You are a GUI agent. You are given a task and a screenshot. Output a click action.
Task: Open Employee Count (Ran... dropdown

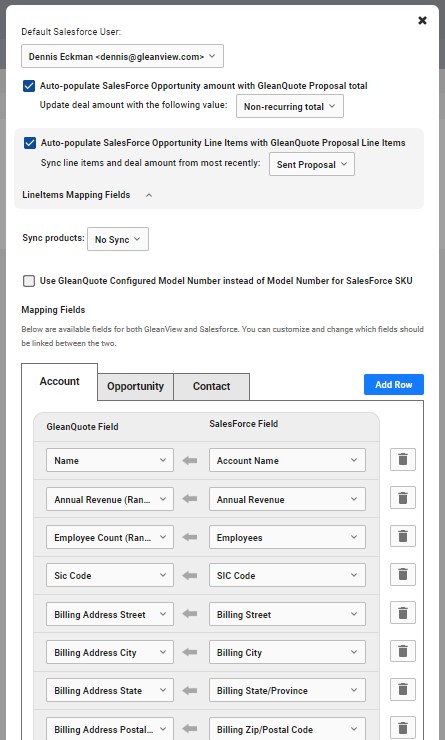point(110,537)
